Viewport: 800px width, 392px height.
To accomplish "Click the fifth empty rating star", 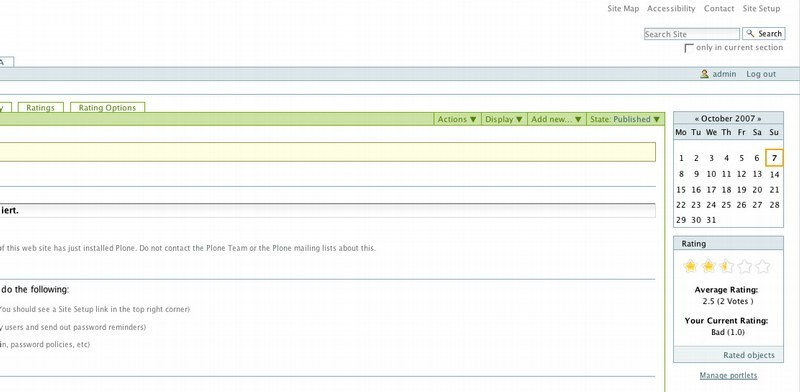I will (763, 266).
